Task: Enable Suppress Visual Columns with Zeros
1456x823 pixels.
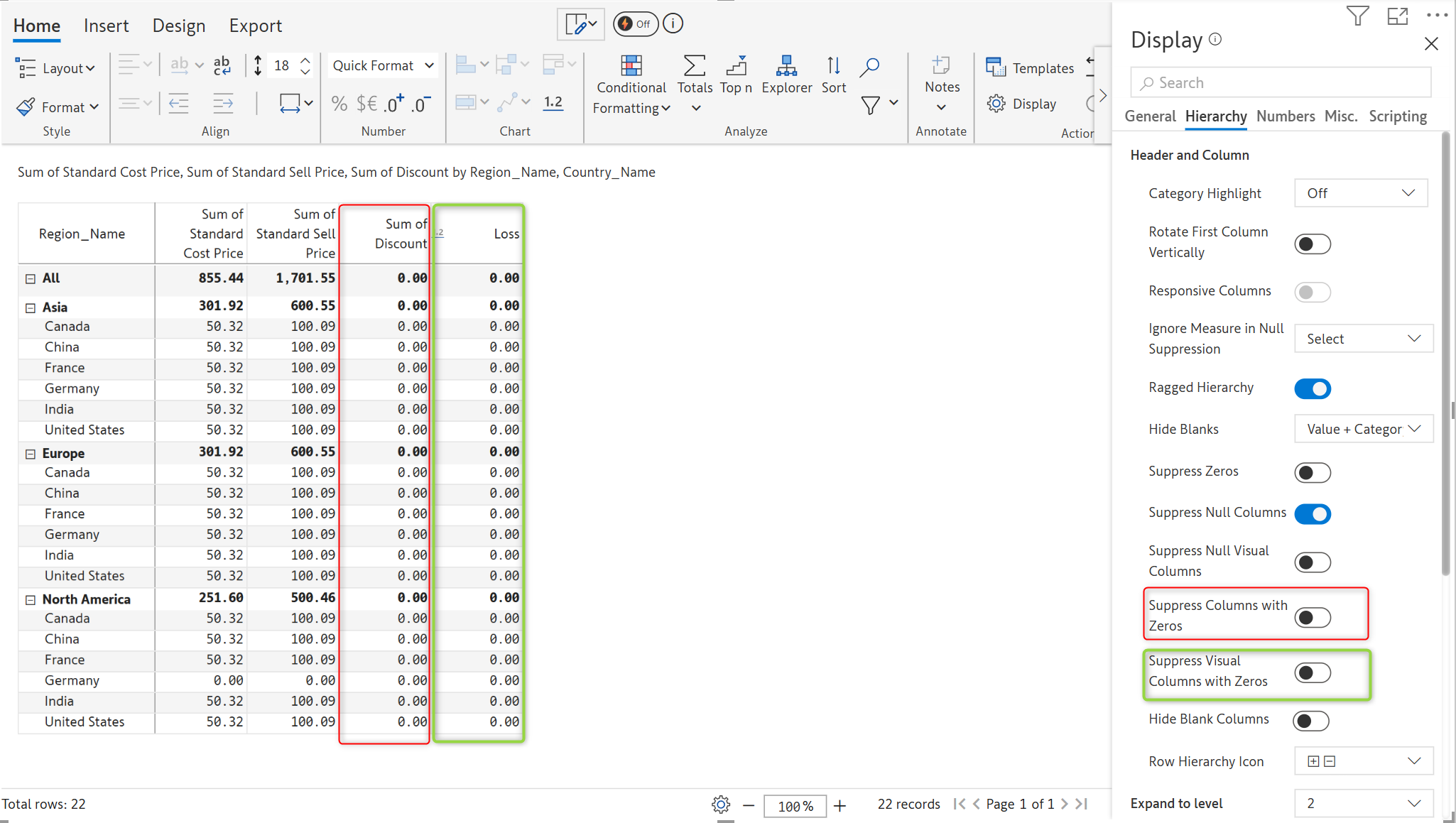Action: (x=1312, y=672)
